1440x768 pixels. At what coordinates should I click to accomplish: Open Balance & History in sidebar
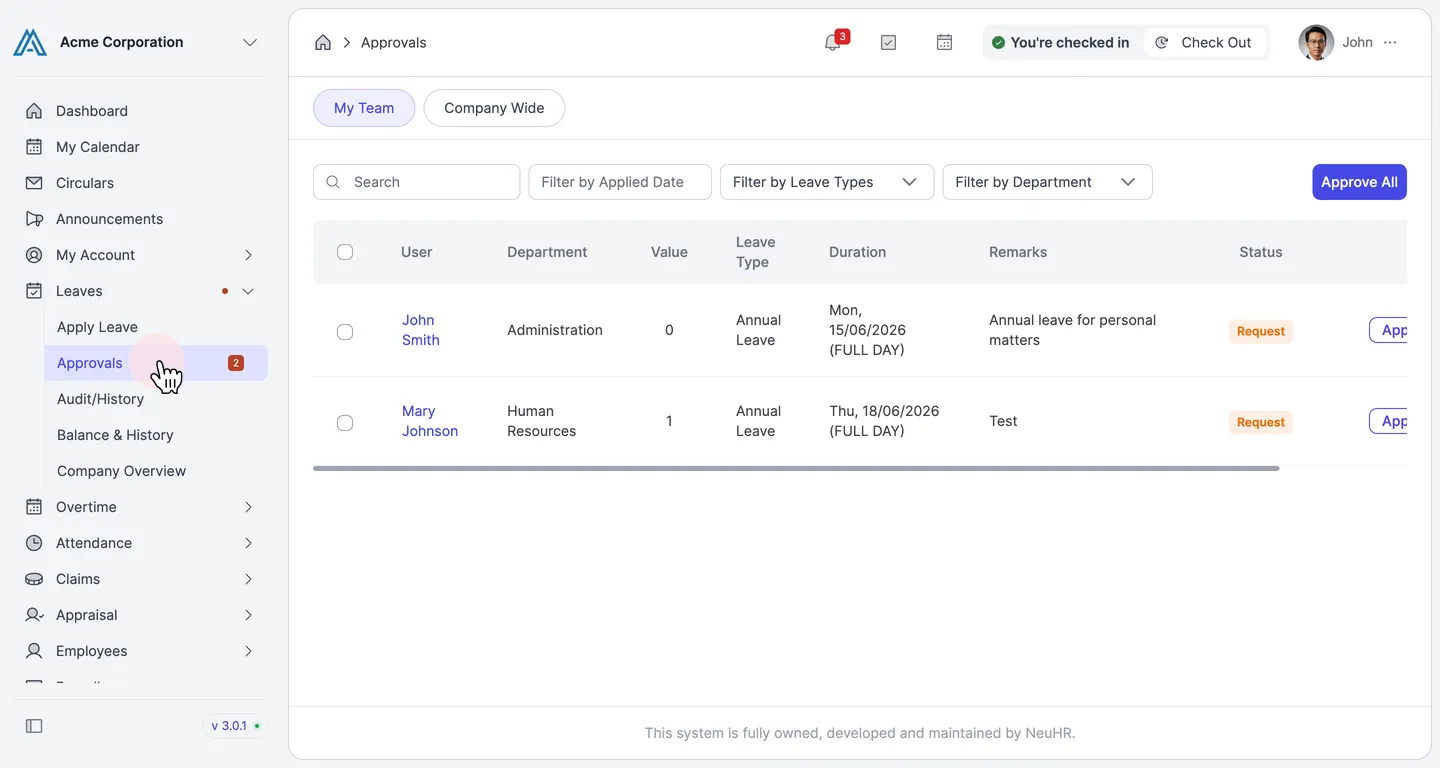click(115, 435)
